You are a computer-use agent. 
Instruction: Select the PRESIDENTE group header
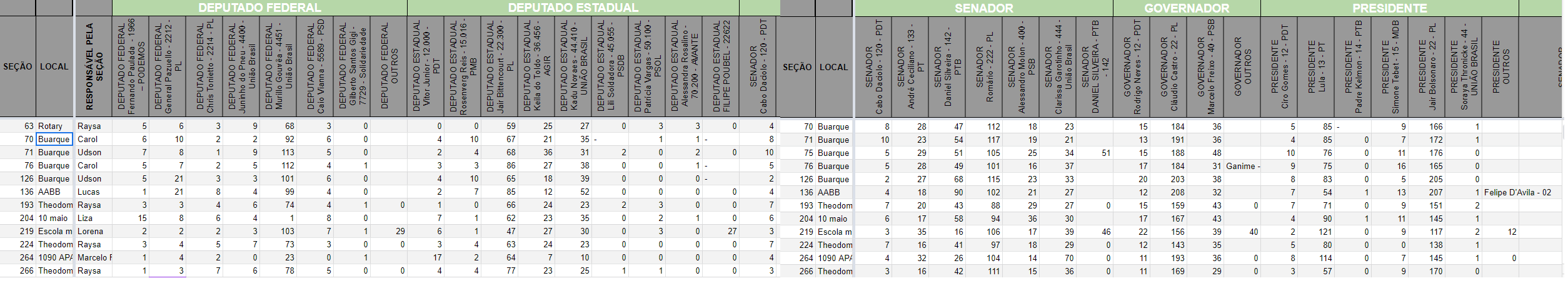pos(1389,8)
